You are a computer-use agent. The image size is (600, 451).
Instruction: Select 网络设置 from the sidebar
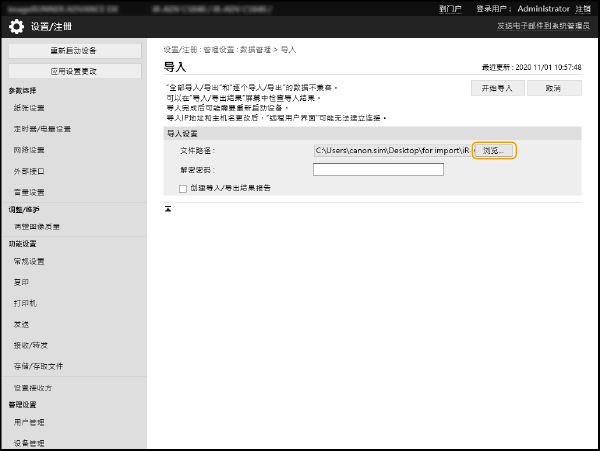coord(29,150)
